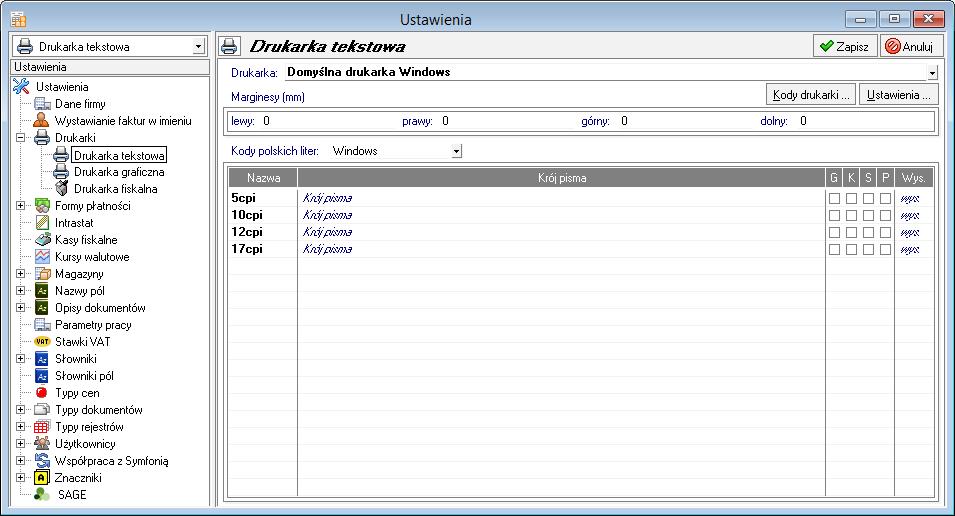Expand the Użytkownicy tree node
The width and height of the screenshot is (955, 516).
coord(20,444)
